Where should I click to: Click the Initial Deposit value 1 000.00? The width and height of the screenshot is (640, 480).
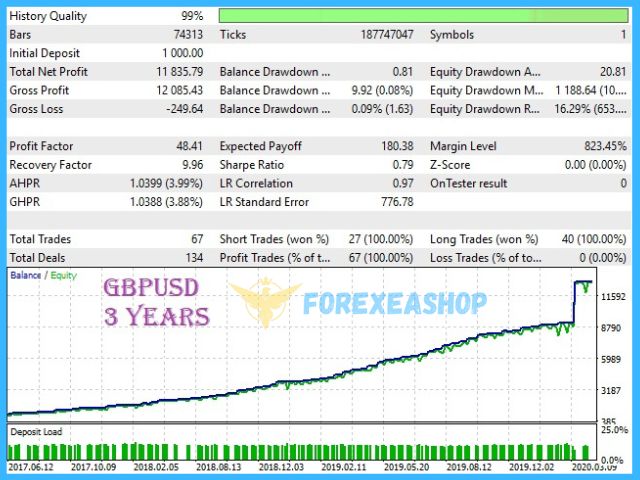182,53
